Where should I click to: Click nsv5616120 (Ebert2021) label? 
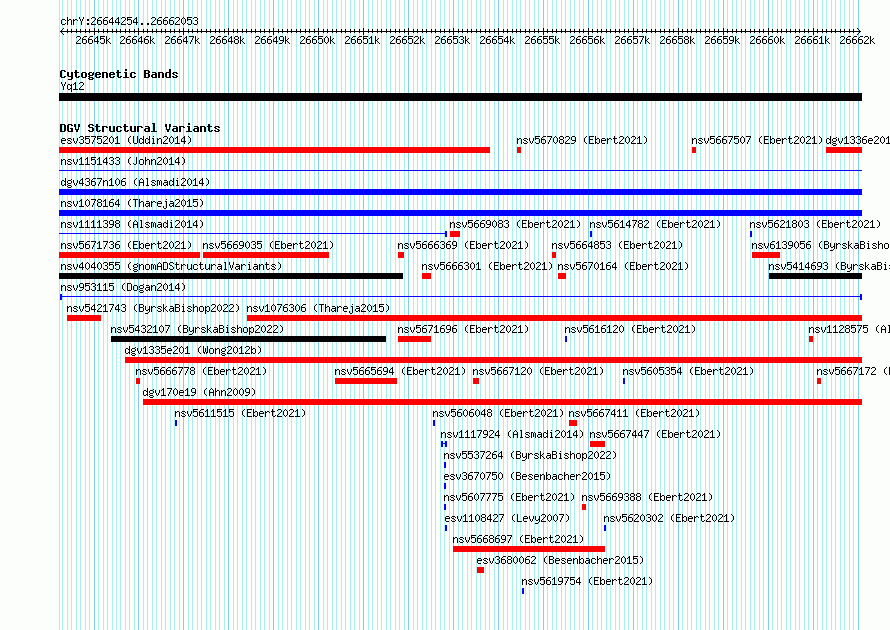pyautogui.click(x=630, y=329)
